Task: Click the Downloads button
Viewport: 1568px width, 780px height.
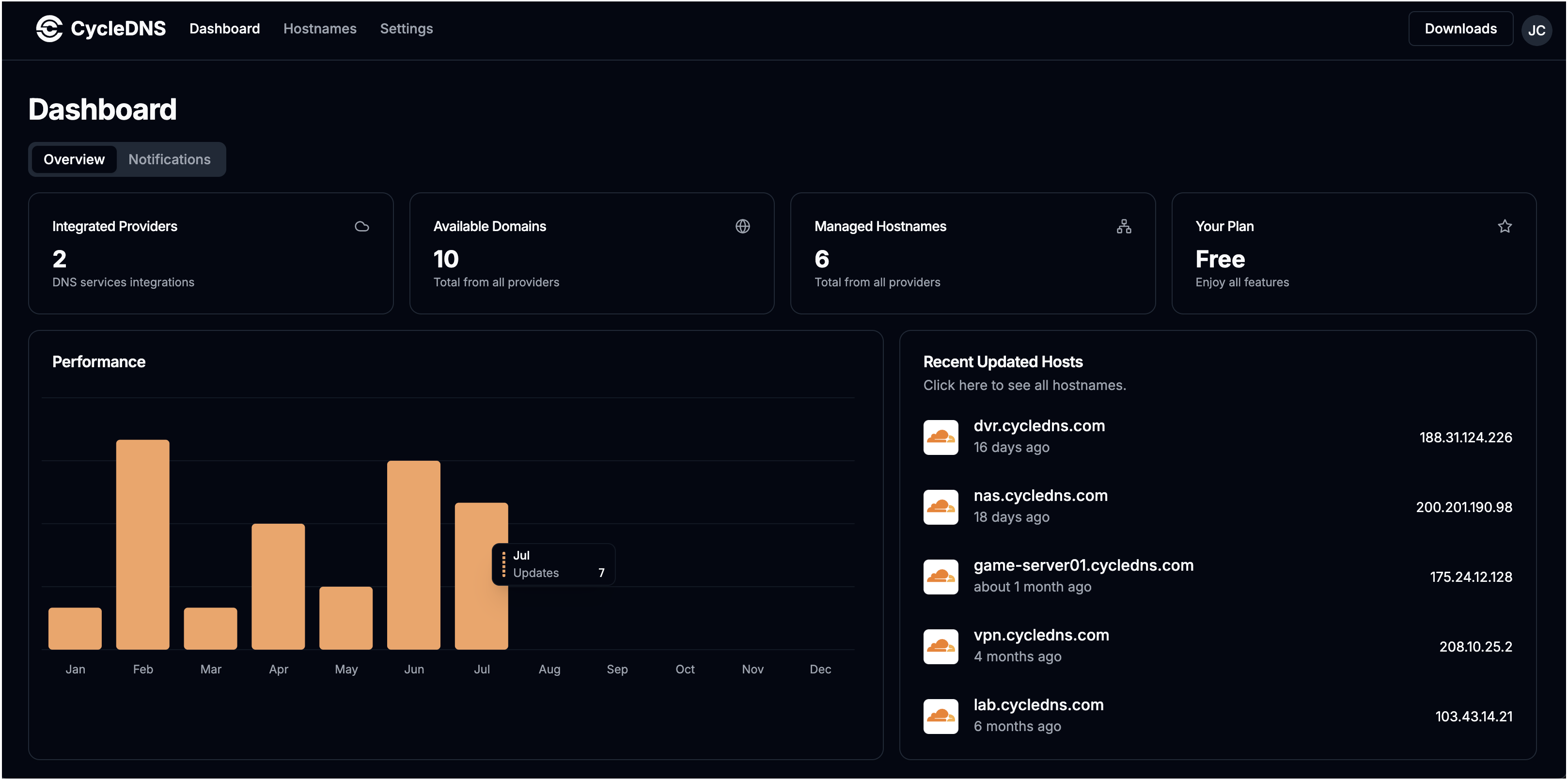Action: (x=1460, y=28)
